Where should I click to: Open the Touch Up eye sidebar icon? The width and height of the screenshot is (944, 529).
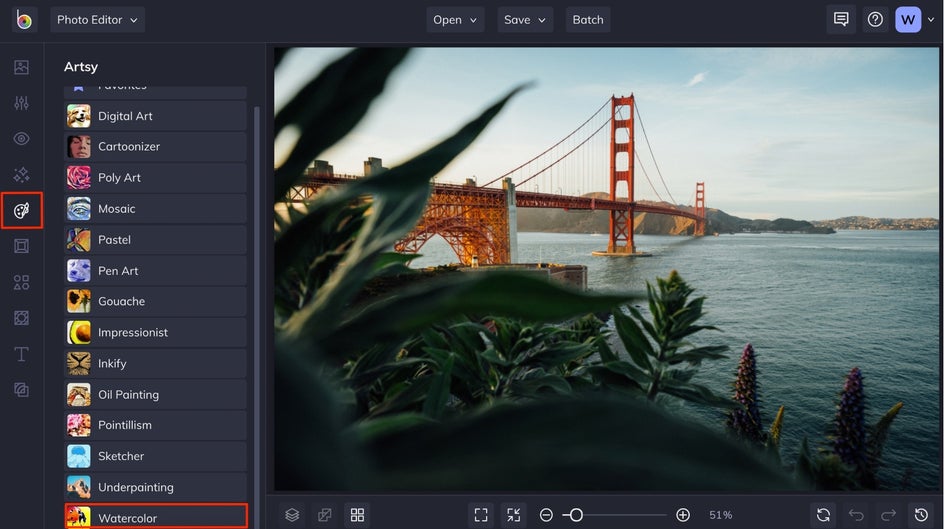pos(22,139)
